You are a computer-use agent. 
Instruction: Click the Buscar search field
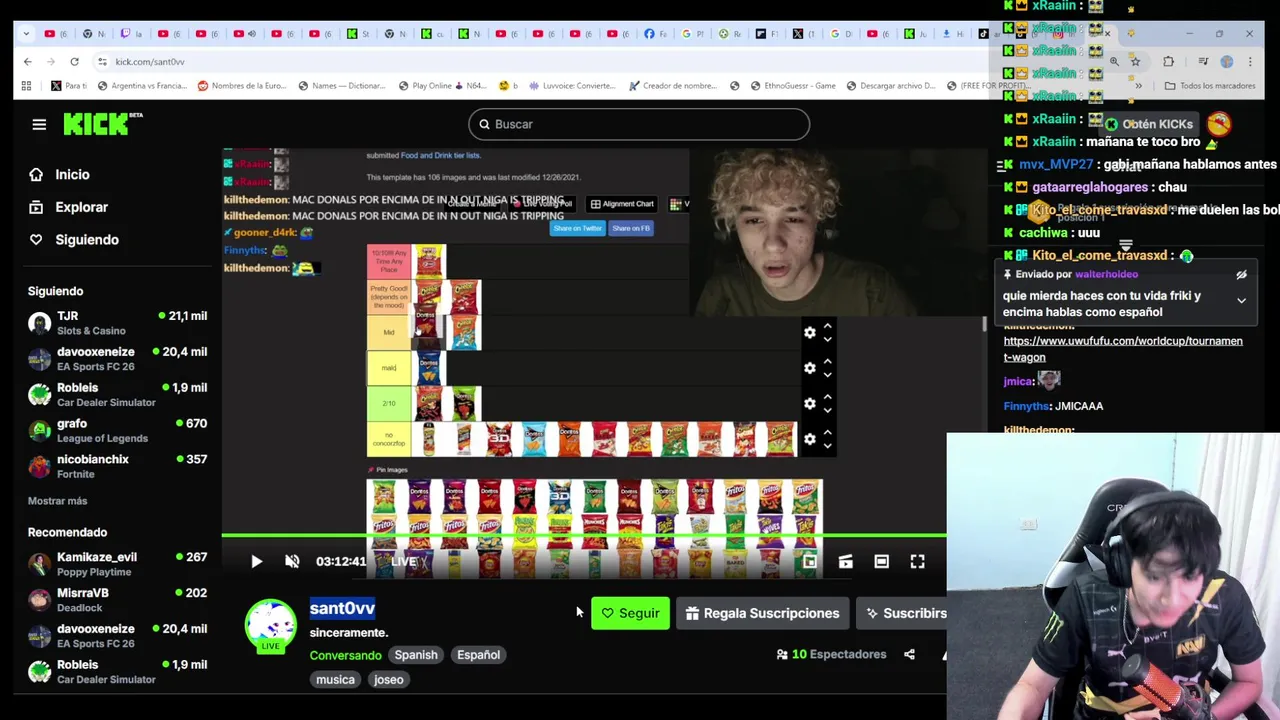[639, 124]
